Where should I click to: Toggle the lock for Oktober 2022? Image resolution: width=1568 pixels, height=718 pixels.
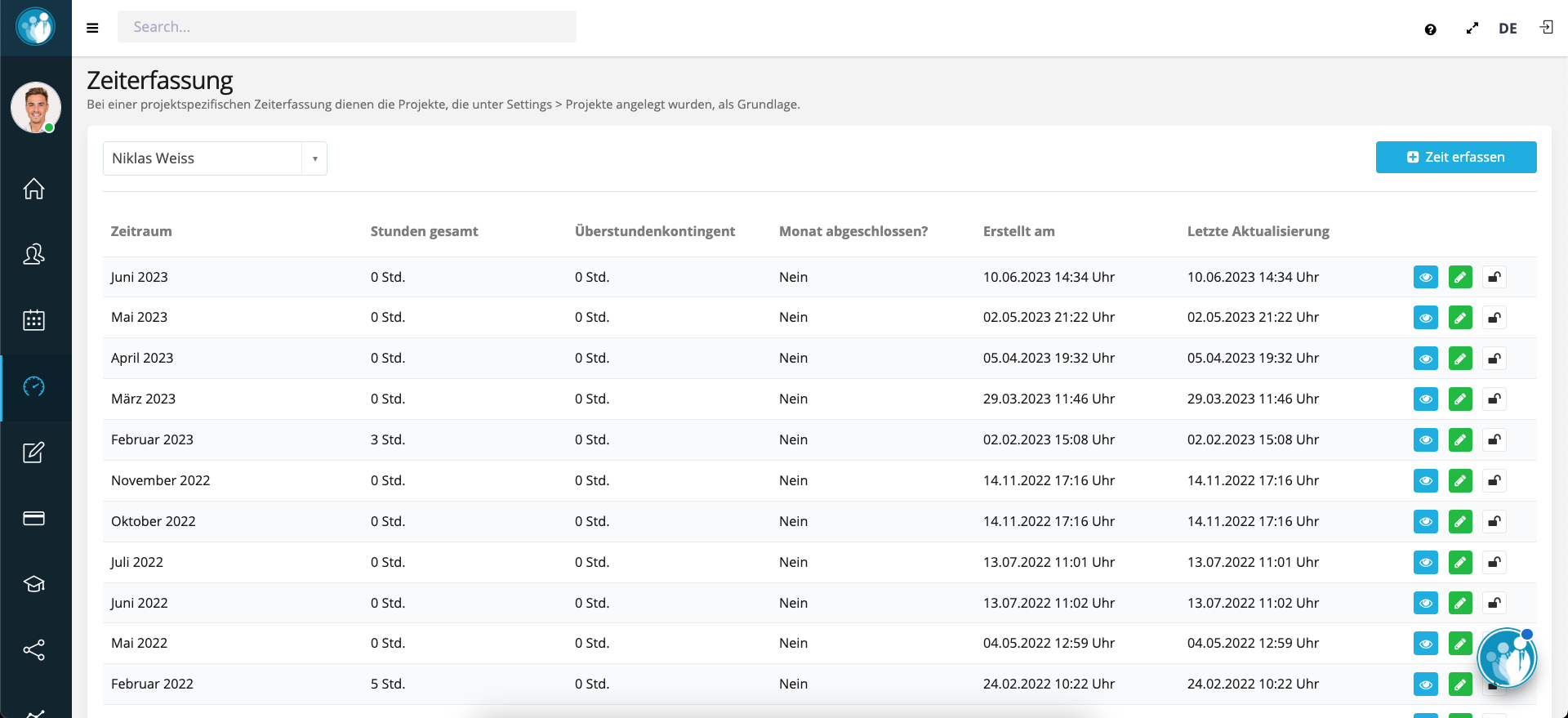click(x=1494, y=521)
